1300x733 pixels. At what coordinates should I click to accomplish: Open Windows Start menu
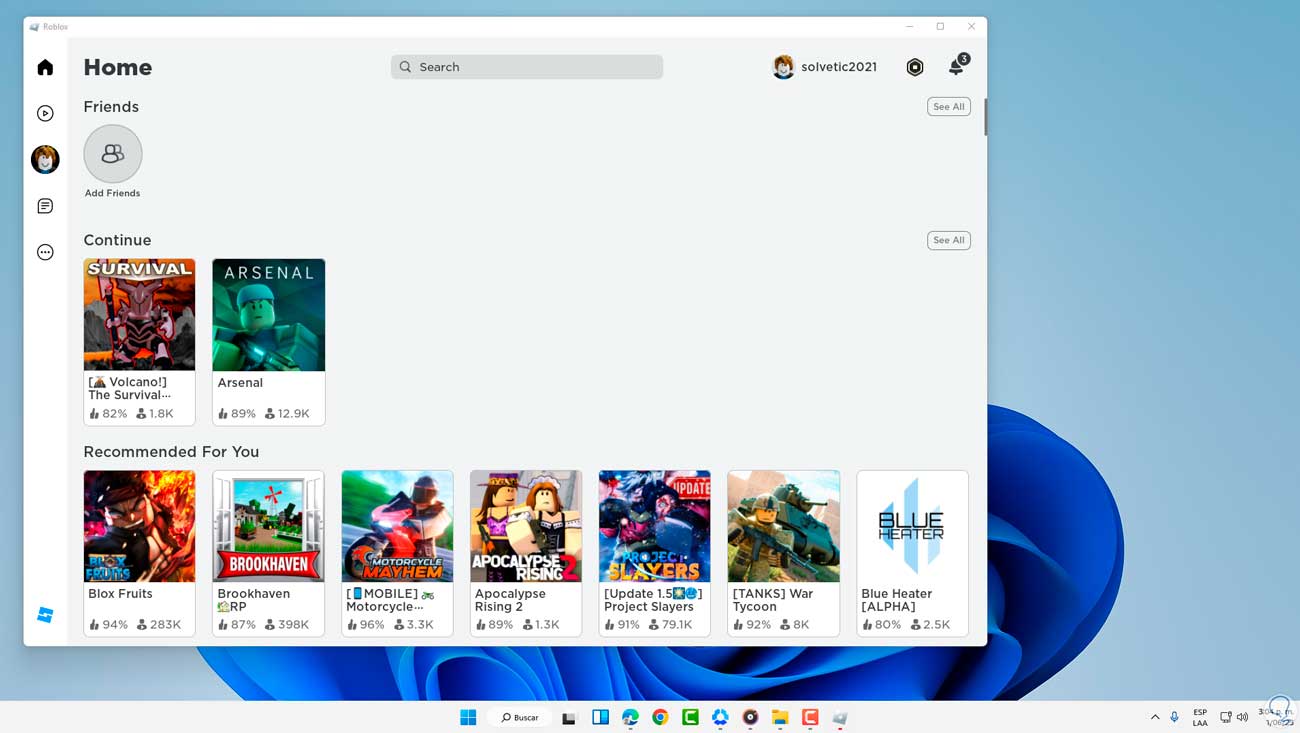[468, 717]
